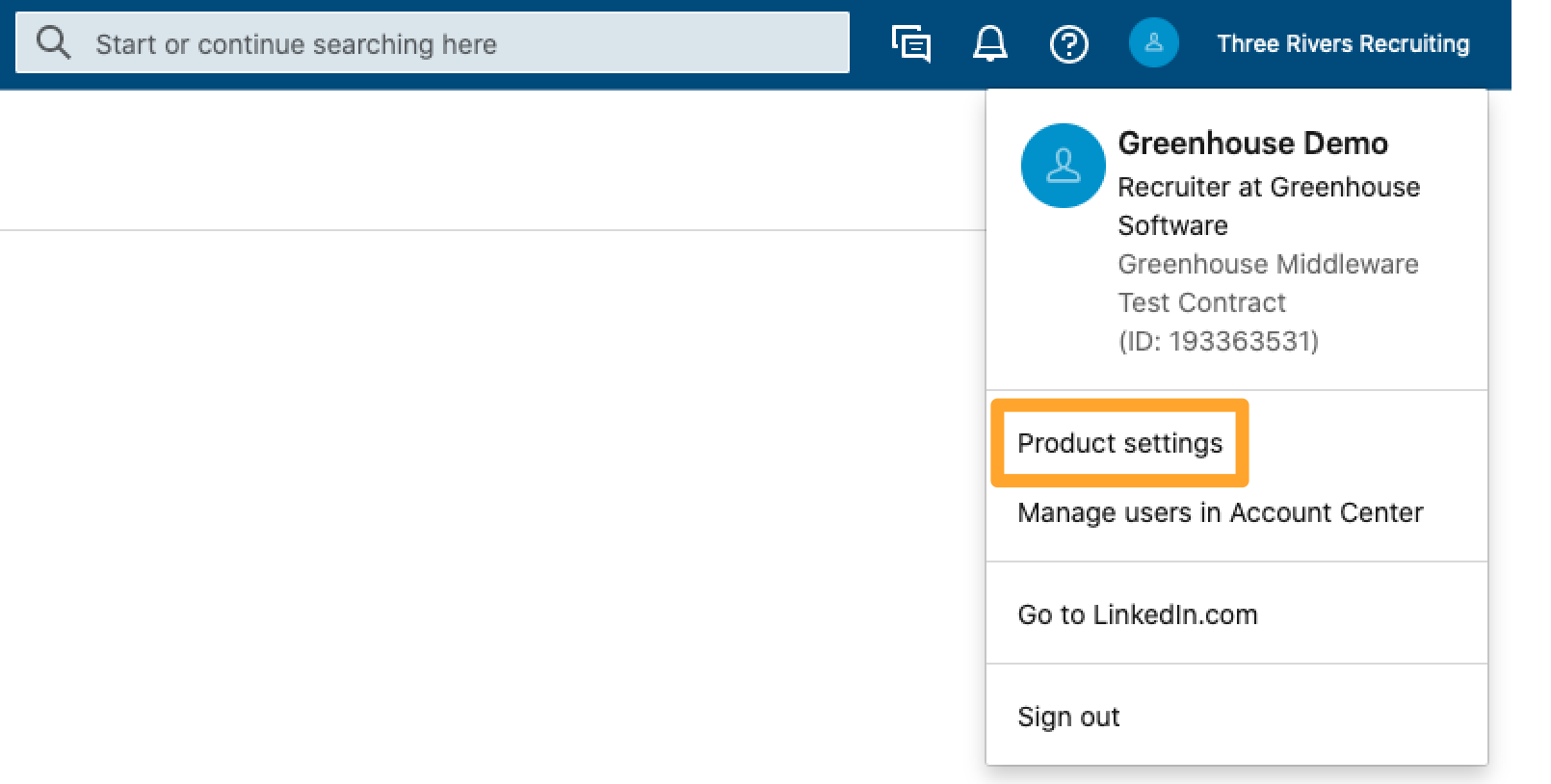
Task: Click 'Greenhouse Middleware Test Contract' text
Action: pyautogui.click(x=1268, y=283)
